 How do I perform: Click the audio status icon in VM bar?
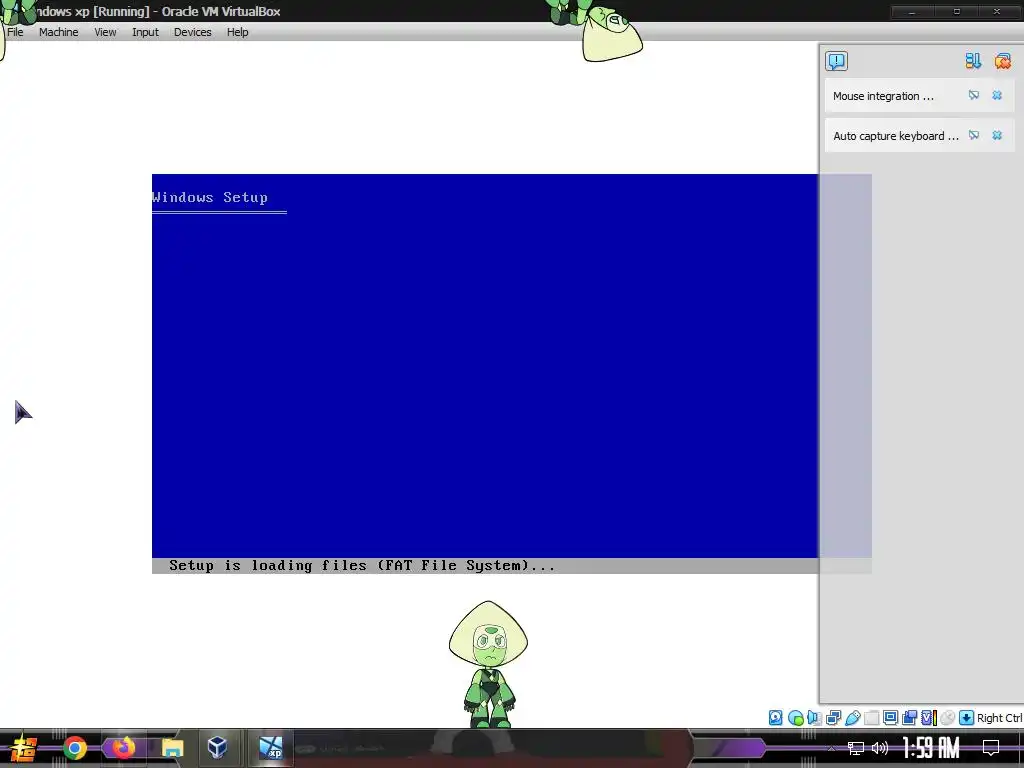tap(814, 718)
